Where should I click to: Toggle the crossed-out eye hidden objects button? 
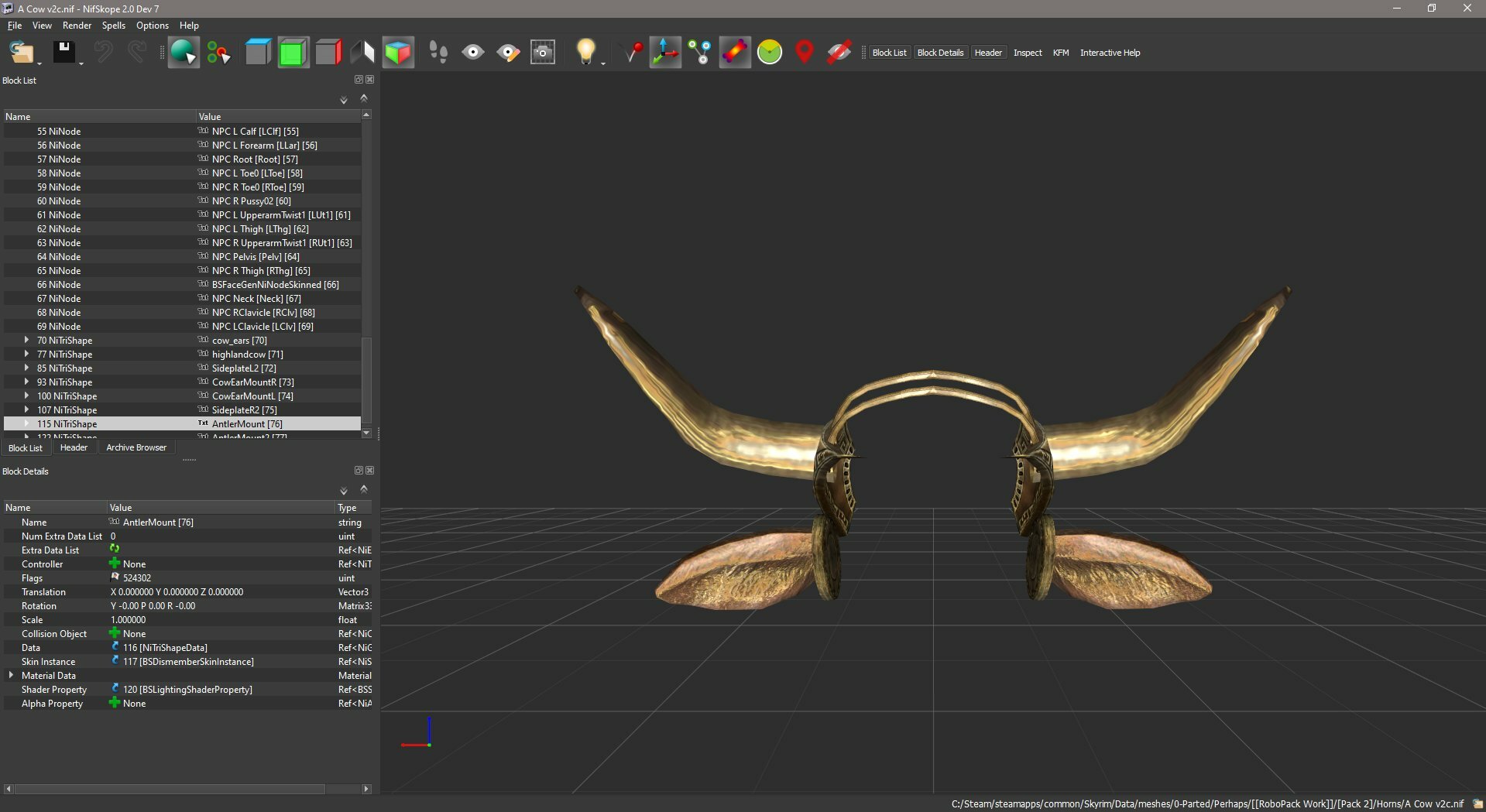point(839,53)
